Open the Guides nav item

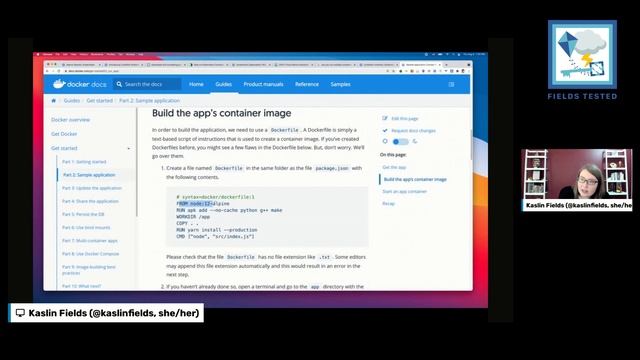coord(224,84)
